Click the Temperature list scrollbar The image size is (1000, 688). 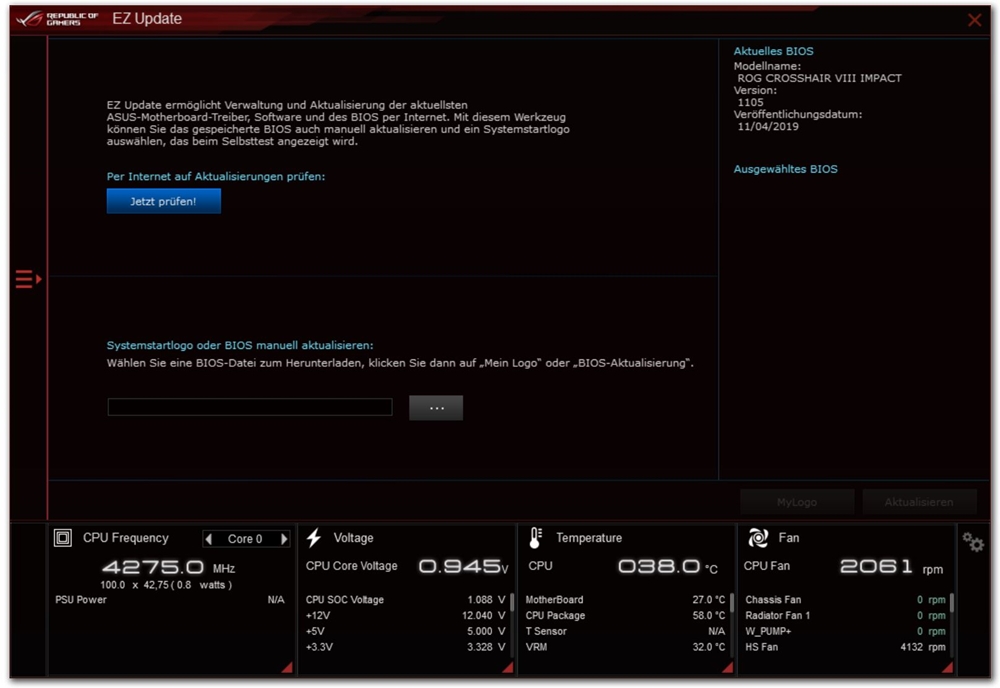(x=732, y=603)
